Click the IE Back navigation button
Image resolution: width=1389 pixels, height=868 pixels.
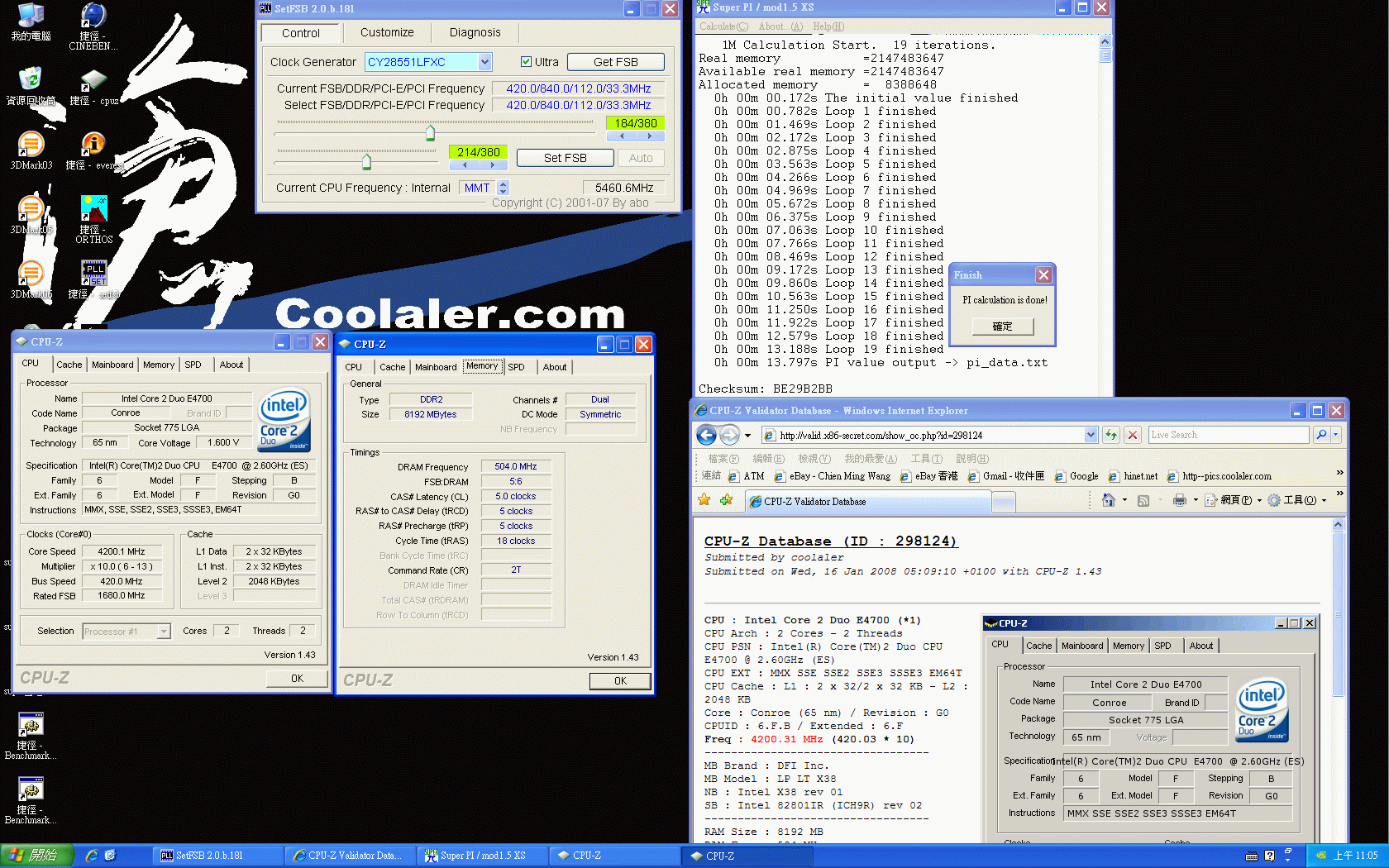[706, 435]
